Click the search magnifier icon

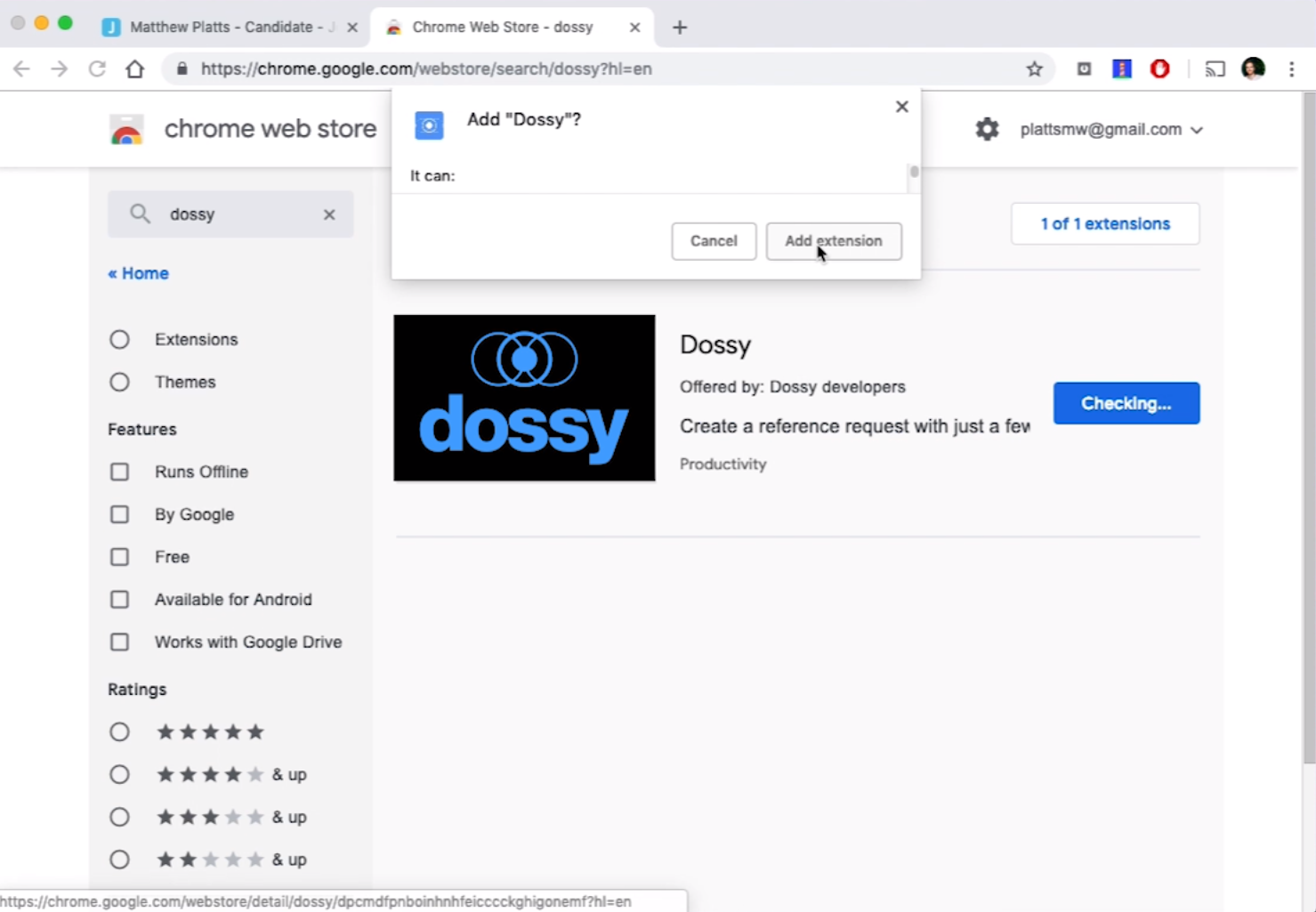140,214
